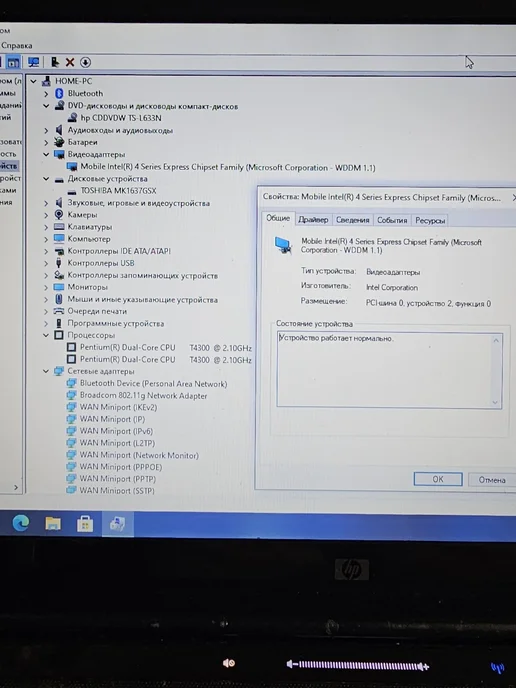516x688 pixels.
Task: Switch to the Драйвер tab
Action: click(313, 220)
